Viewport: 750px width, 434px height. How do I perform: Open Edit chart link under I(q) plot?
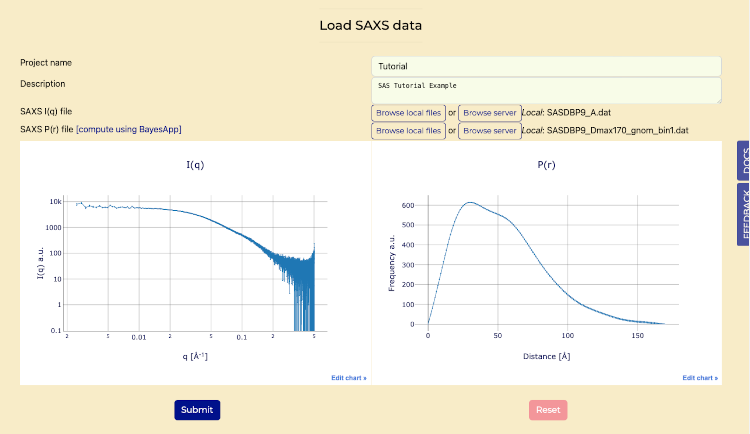click(349, 378)
